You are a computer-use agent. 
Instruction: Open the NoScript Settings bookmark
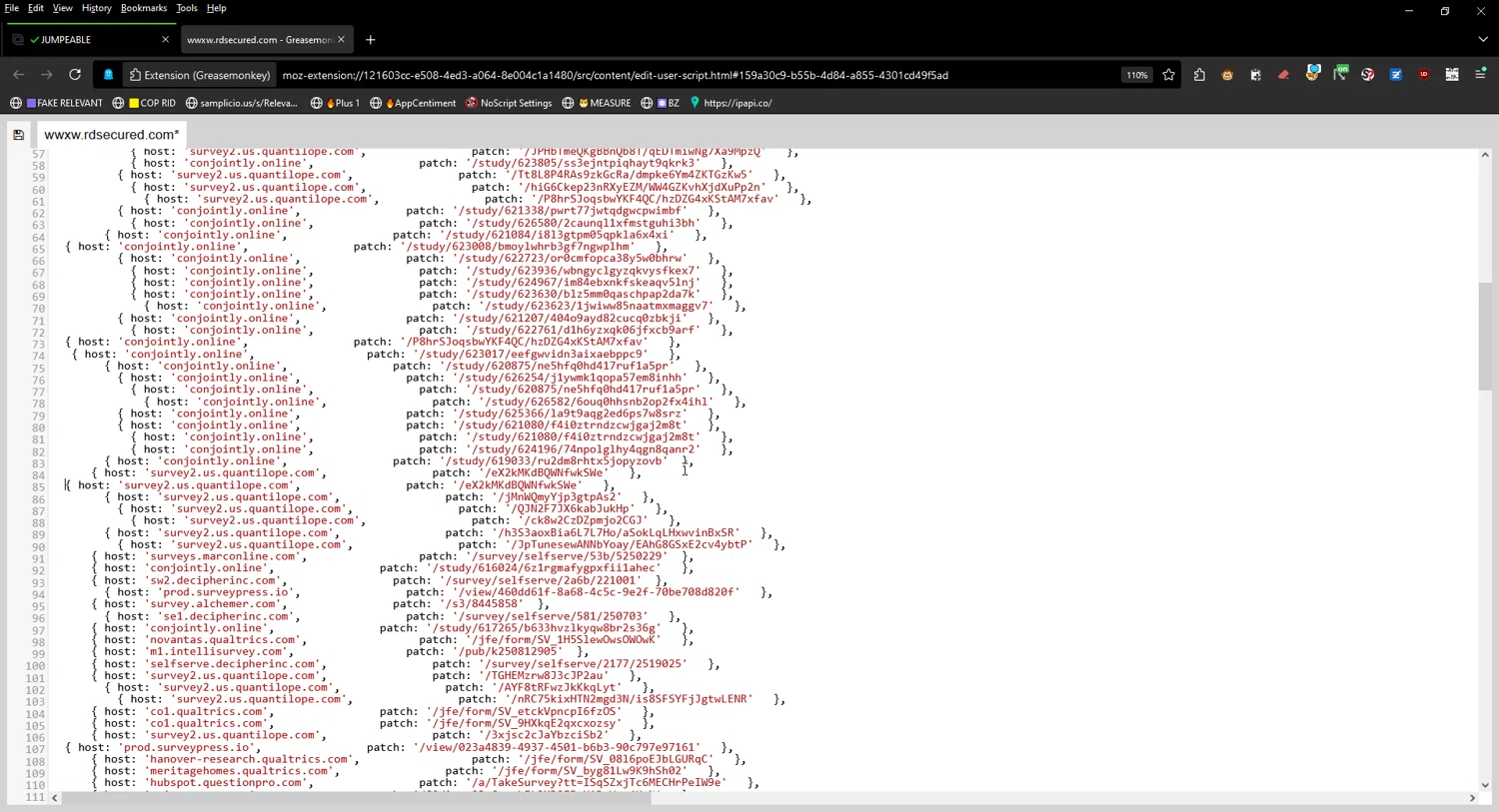tap(509, 103)
